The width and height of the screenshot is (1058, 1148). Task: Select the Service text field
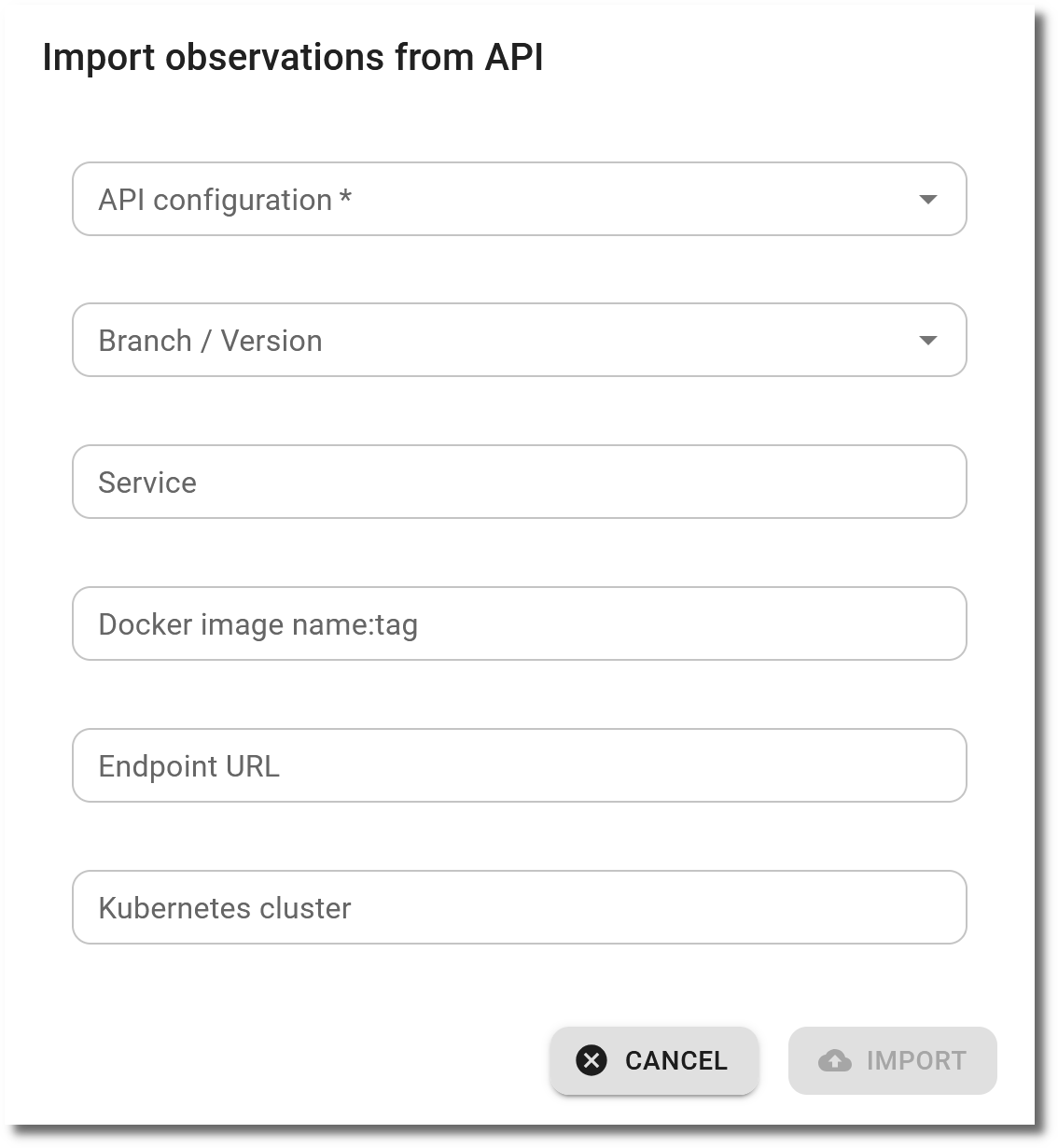click(x=519, y=482)
